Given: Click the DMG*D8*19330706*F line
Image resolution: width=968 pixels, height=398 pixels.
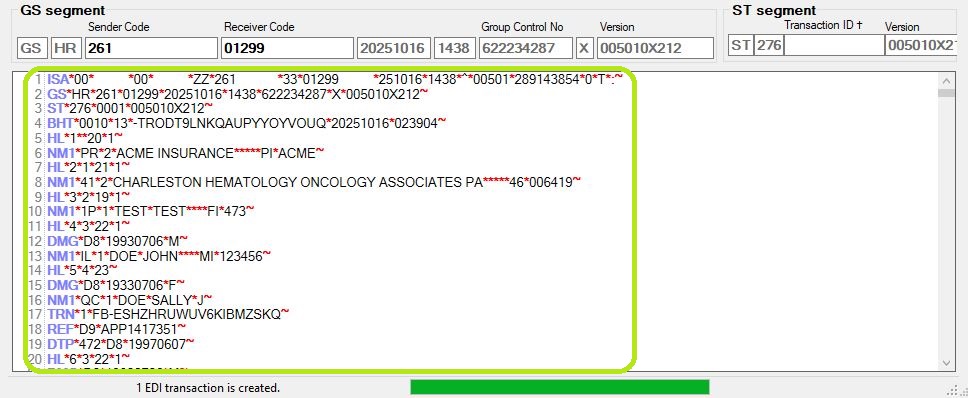Looking at the screenshot, I should coord(116,284).
